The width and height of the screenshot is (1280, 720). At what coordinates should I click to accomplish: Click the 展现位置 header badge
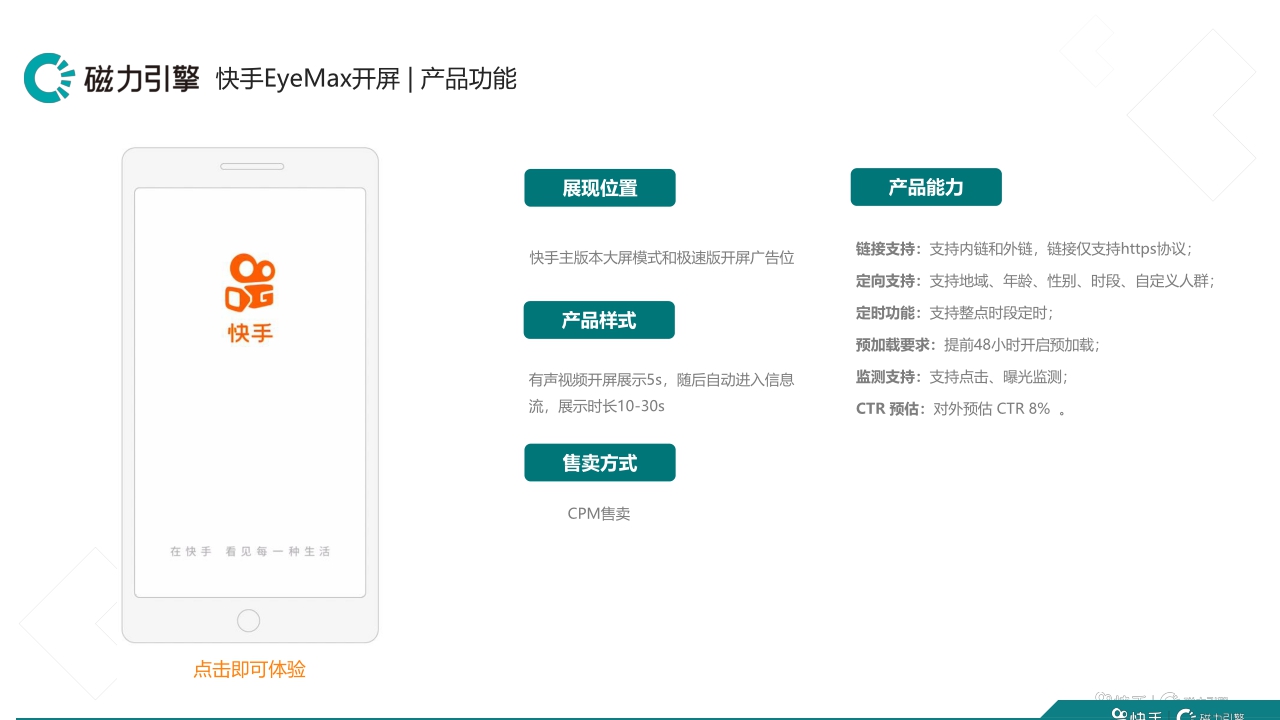click(599, 187)
